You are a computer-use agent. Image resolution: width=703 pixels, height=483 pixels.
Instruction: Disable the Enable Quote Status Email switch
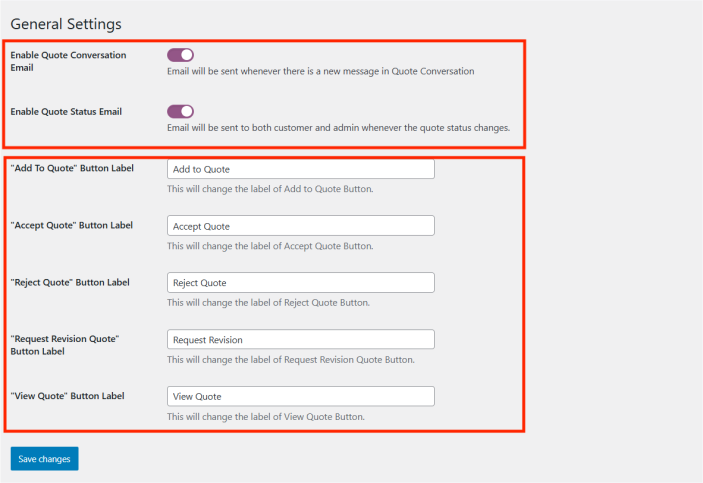click(180, 111)
